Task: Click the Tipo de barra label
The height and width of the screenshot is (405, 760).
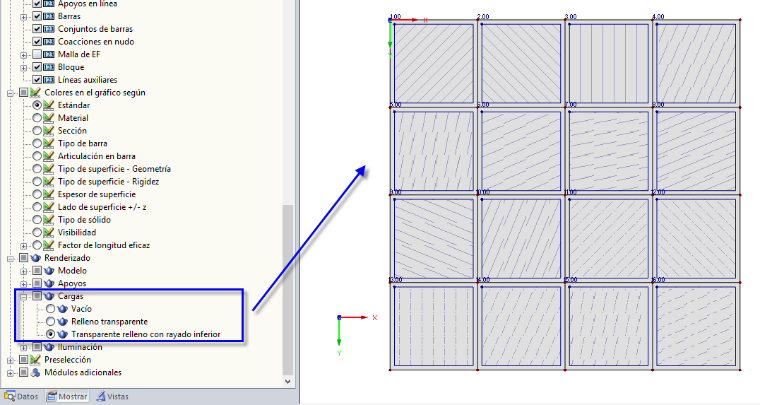Action: click(82, 143)
